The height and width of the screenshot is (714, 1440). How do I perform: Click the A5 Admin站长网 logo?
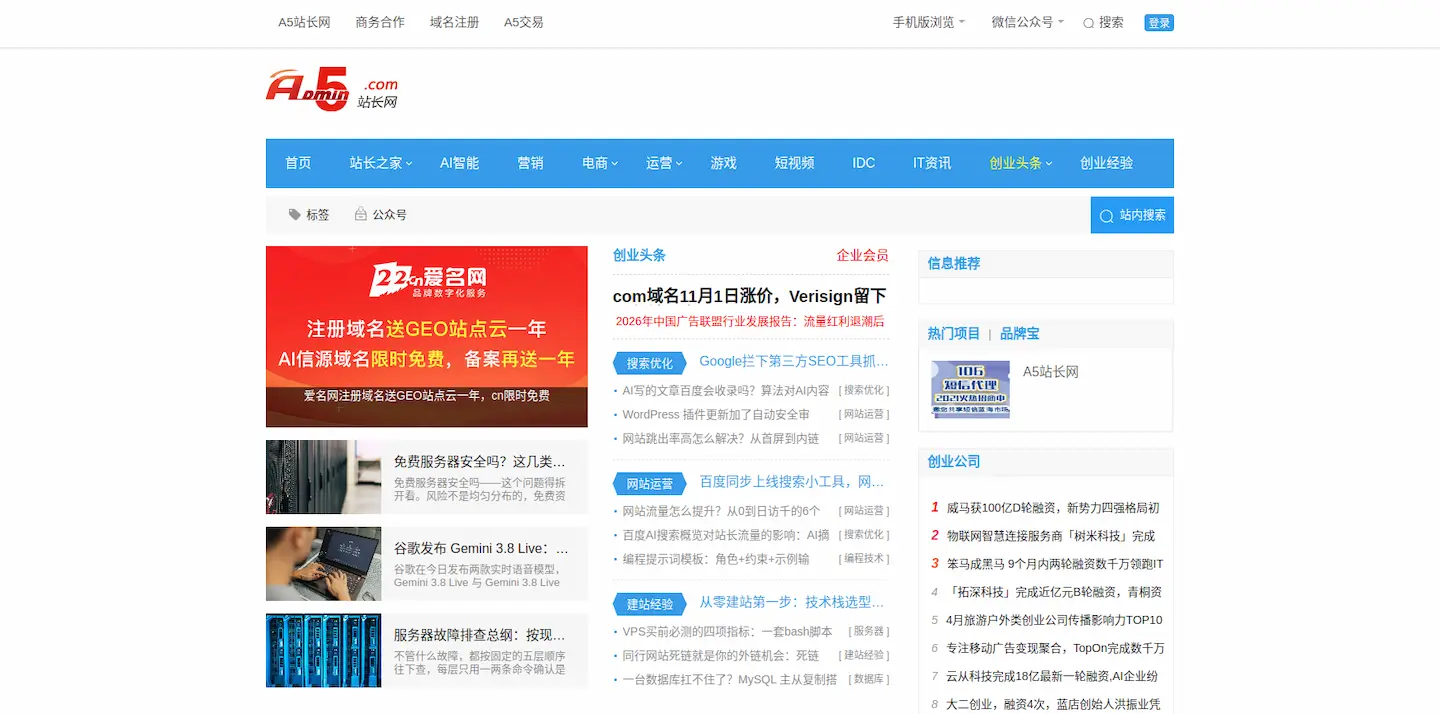(332, 89)
